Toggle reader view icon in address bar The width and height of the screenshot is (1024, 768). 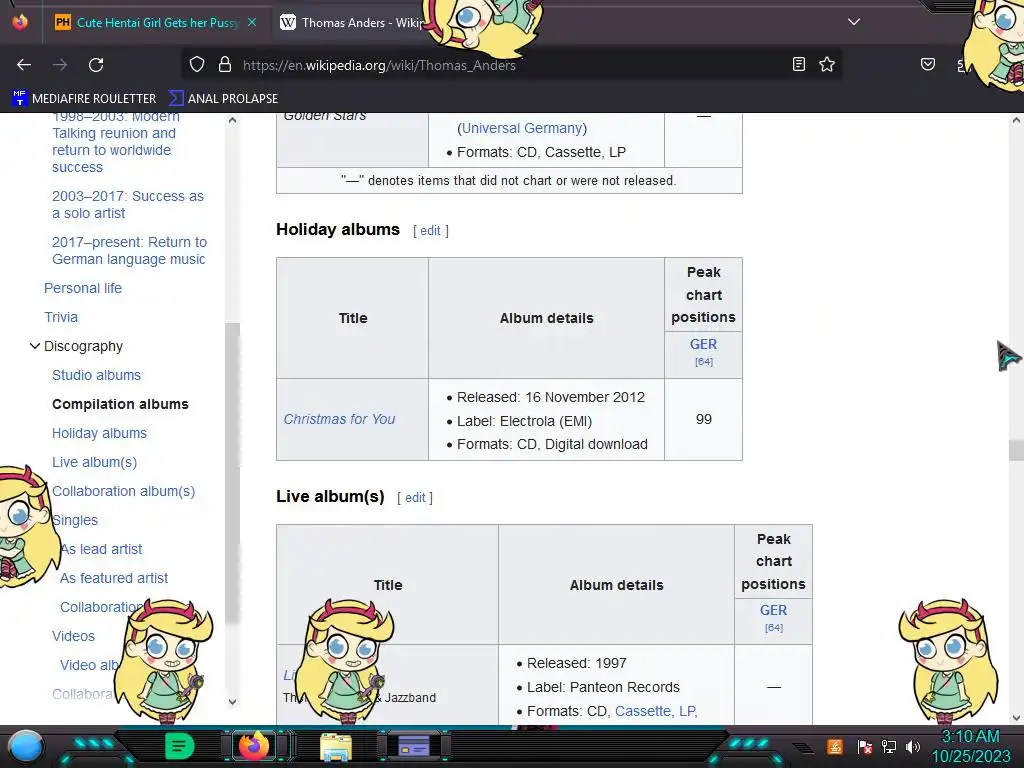[798, 64]
